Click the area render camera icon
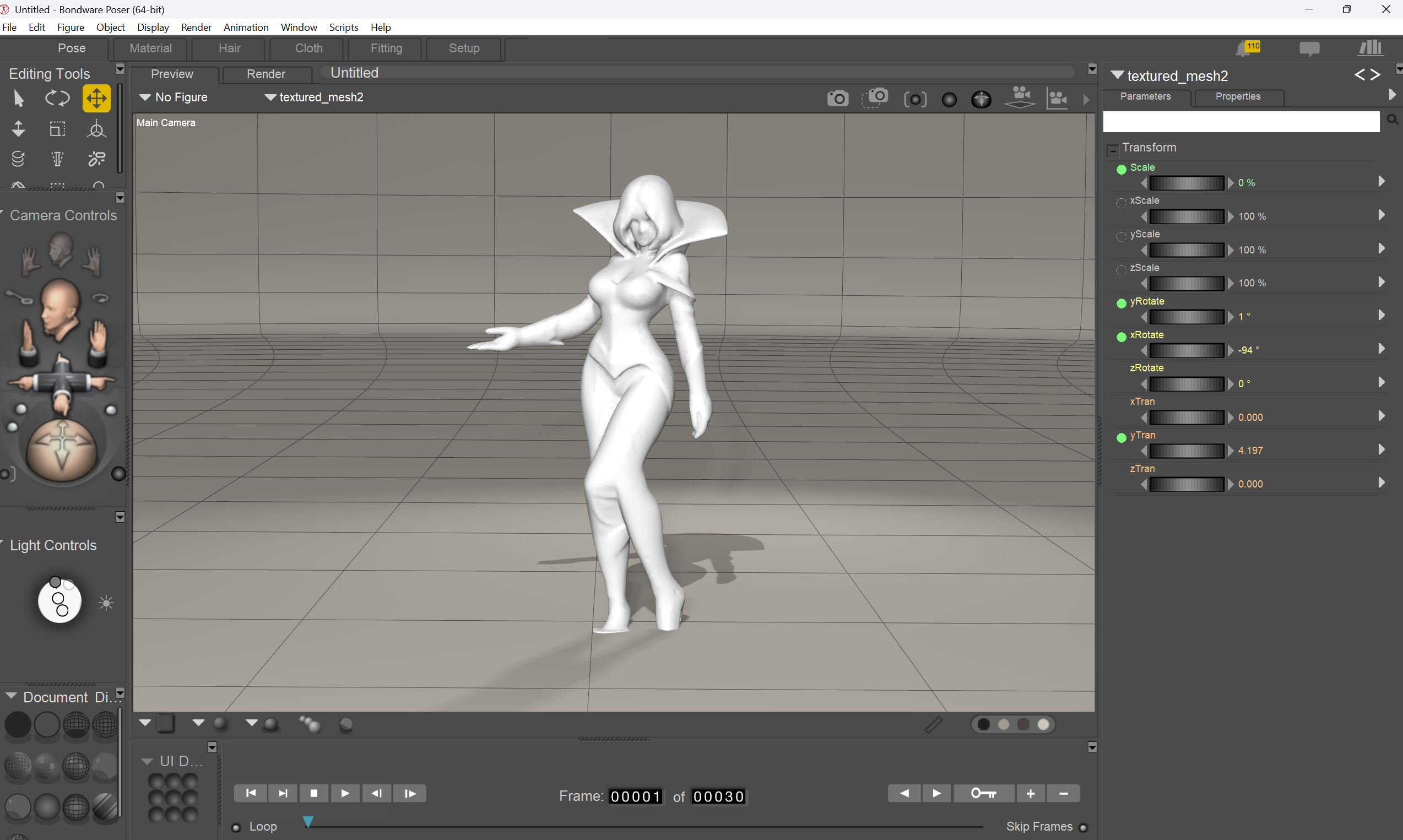Image resolution: width=1403 pixels, height=840 pixels. tap(875, 97)
